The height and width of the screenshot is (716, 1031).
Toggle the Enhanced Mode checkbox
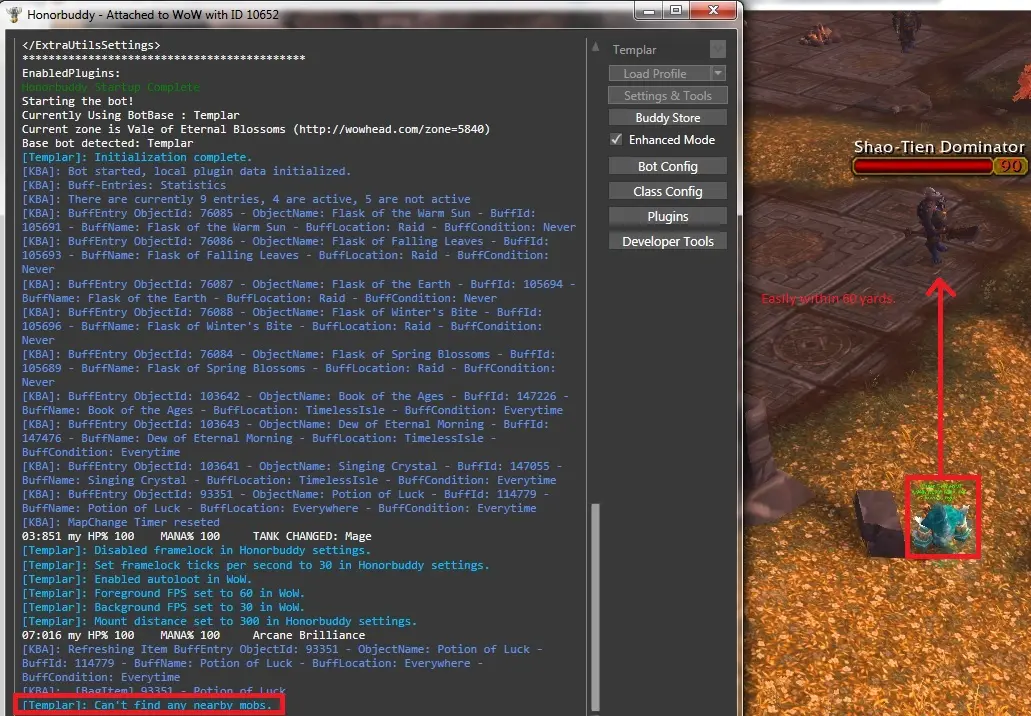pos(616,139)
